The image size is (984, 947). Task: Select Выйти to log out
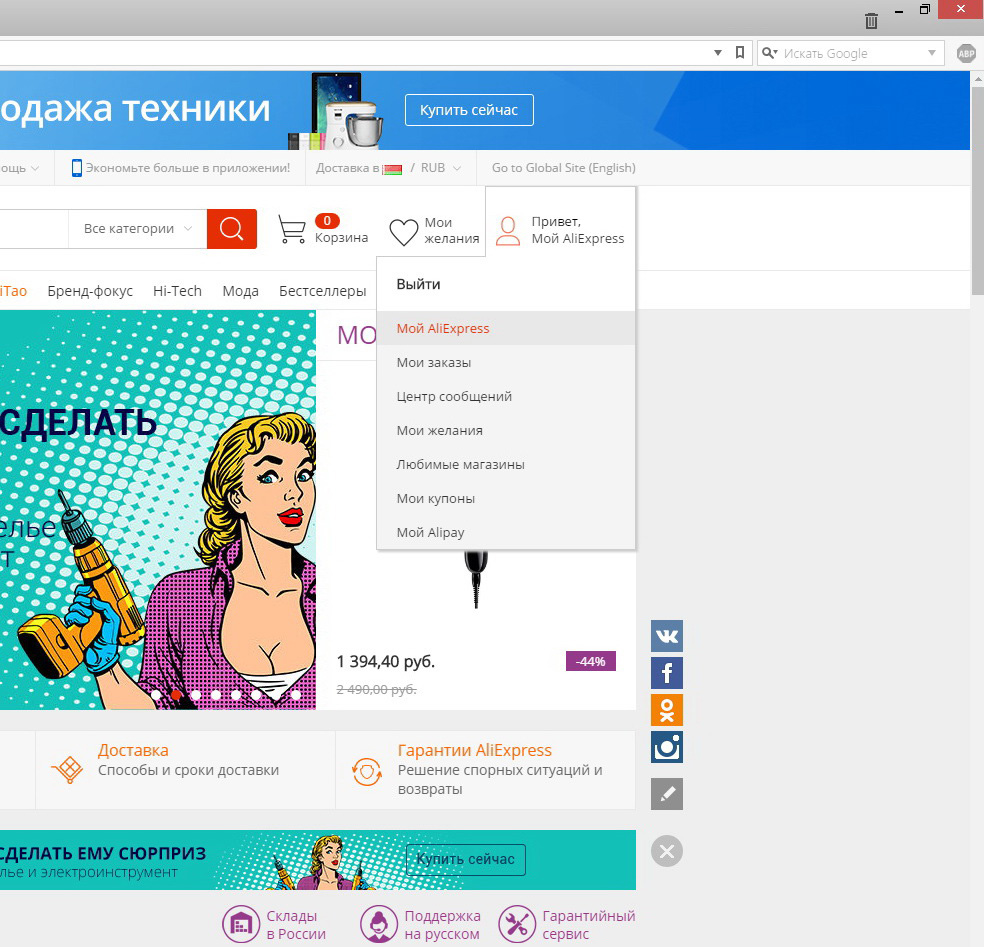tap(419, 284)
